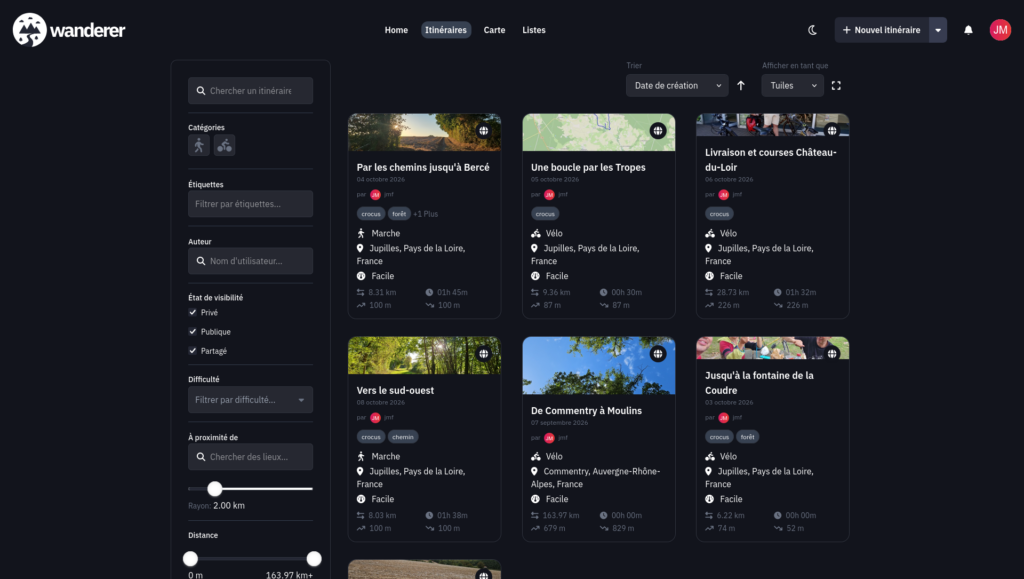Open Livraison et courses Château-du-Loir title
The width and height of the screenshot is (1024, 579).
pos(771,159)
